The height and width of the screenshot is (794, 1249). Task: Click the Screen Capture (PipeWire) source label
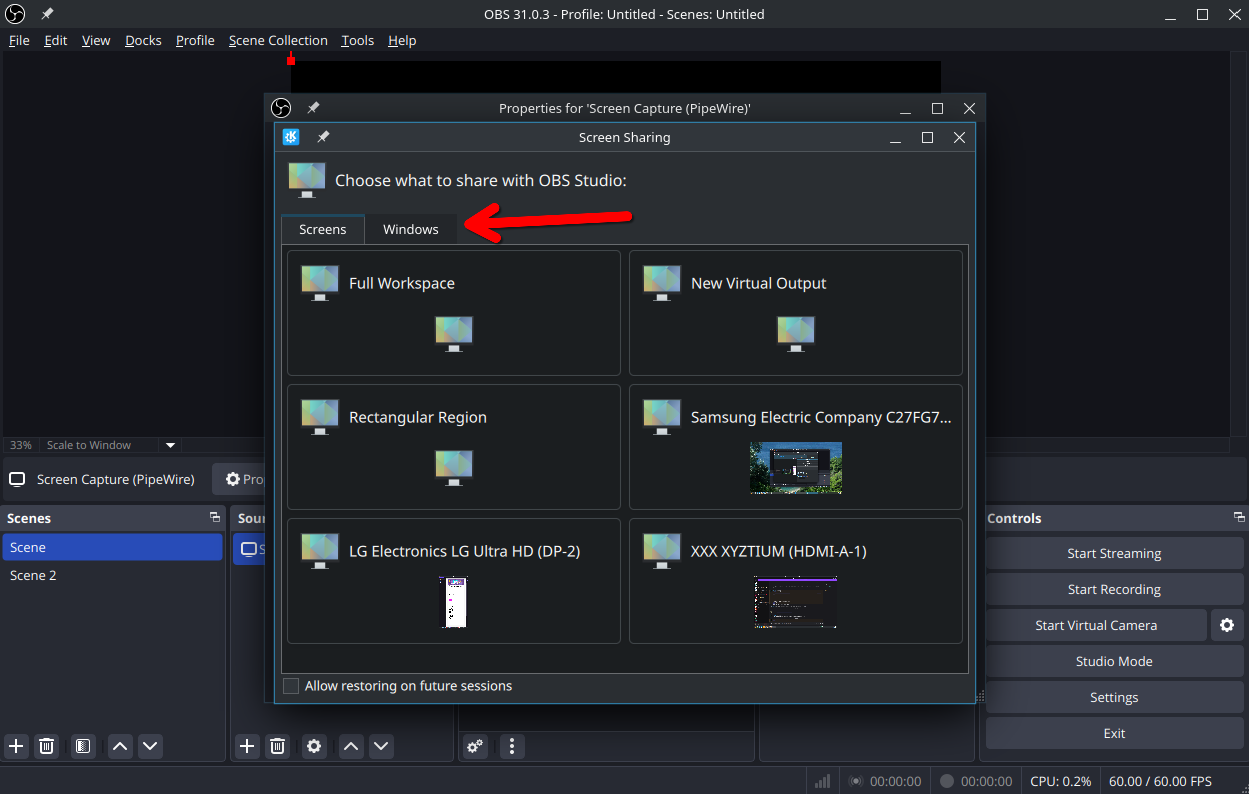tap(115, 479)
